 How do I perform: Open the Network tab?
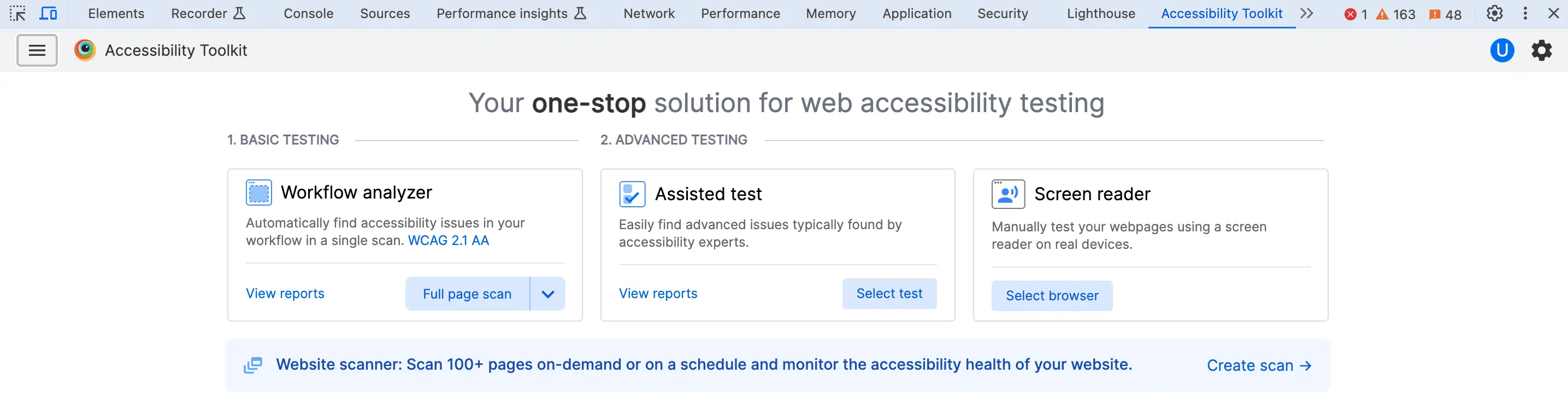coord(649,13)
